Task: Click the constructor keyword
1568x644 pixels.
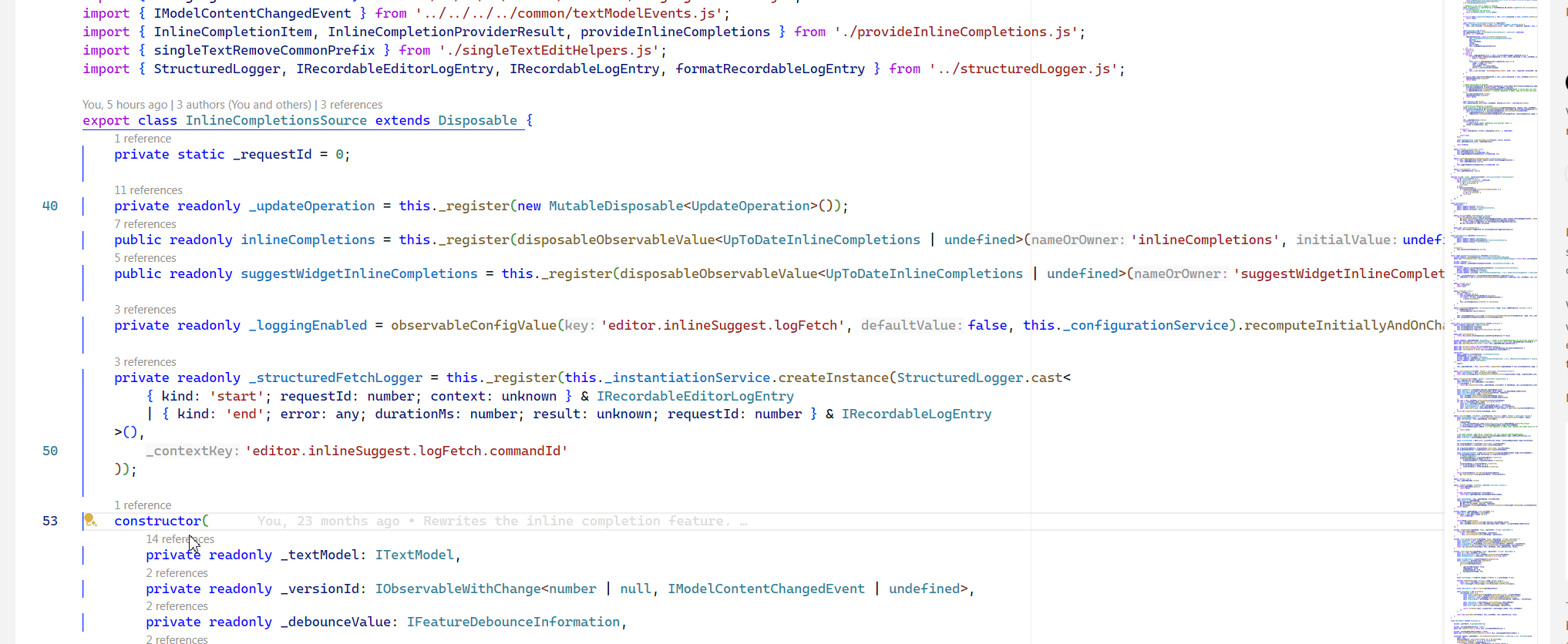Action: tap(157, 521)
